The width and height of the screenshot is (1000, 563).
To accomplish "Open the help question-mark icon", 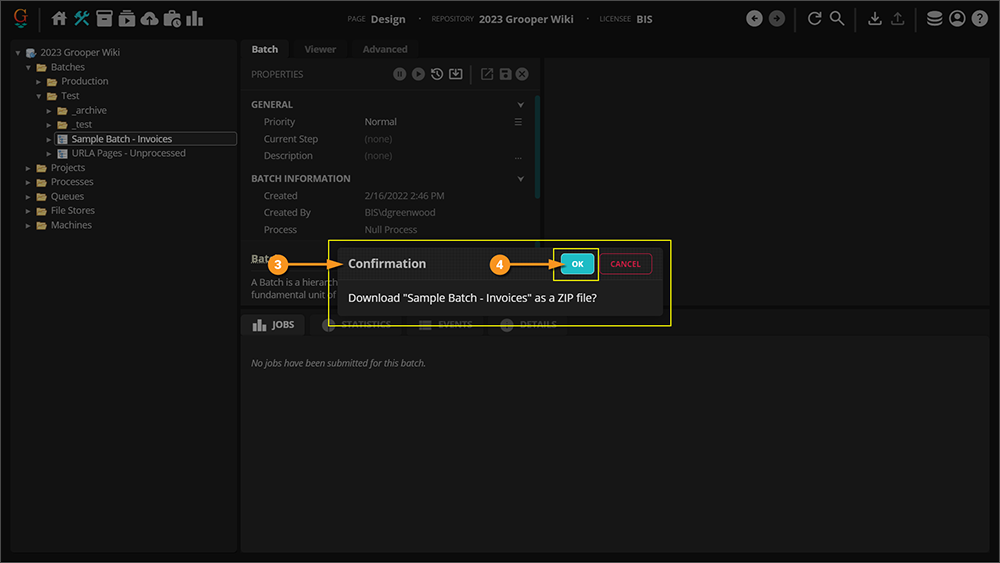I will (980, 18).
